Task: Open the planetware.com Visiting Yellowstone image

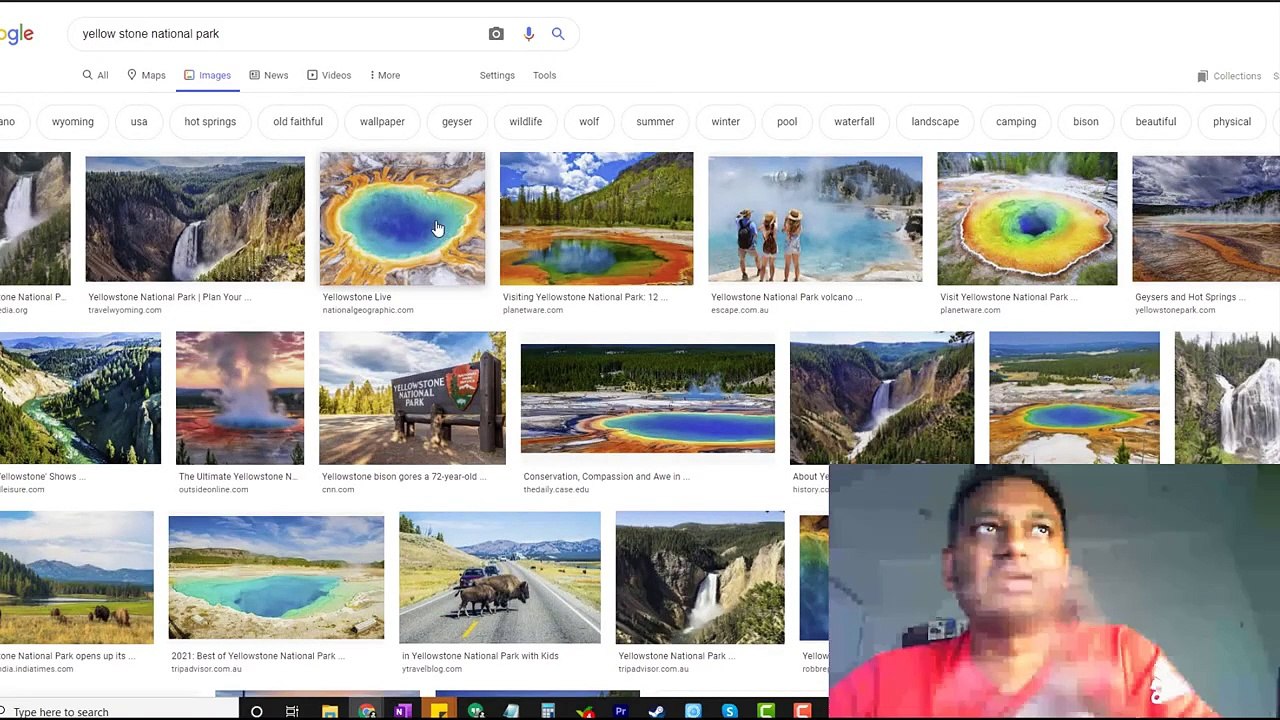Action: 596,219
